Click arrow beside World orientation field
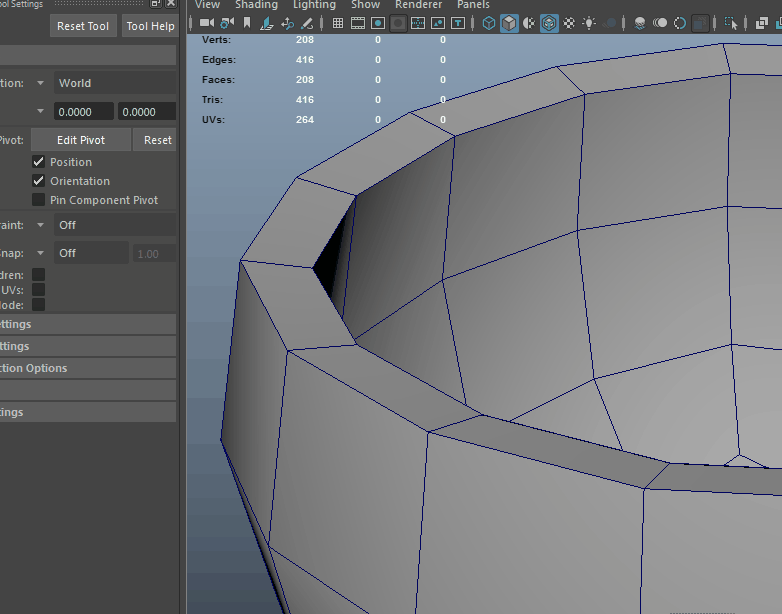Screen dimensions: 782x614 point(40,83)
